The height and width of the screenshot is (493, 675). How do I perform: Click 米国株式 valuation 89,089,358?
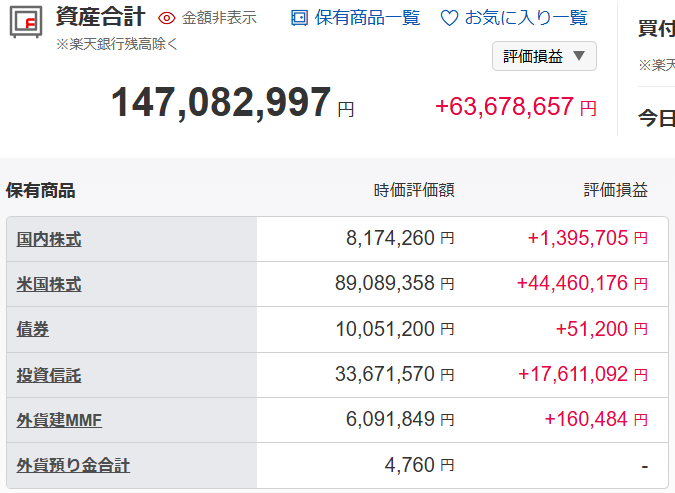click(x=385, y=284)
